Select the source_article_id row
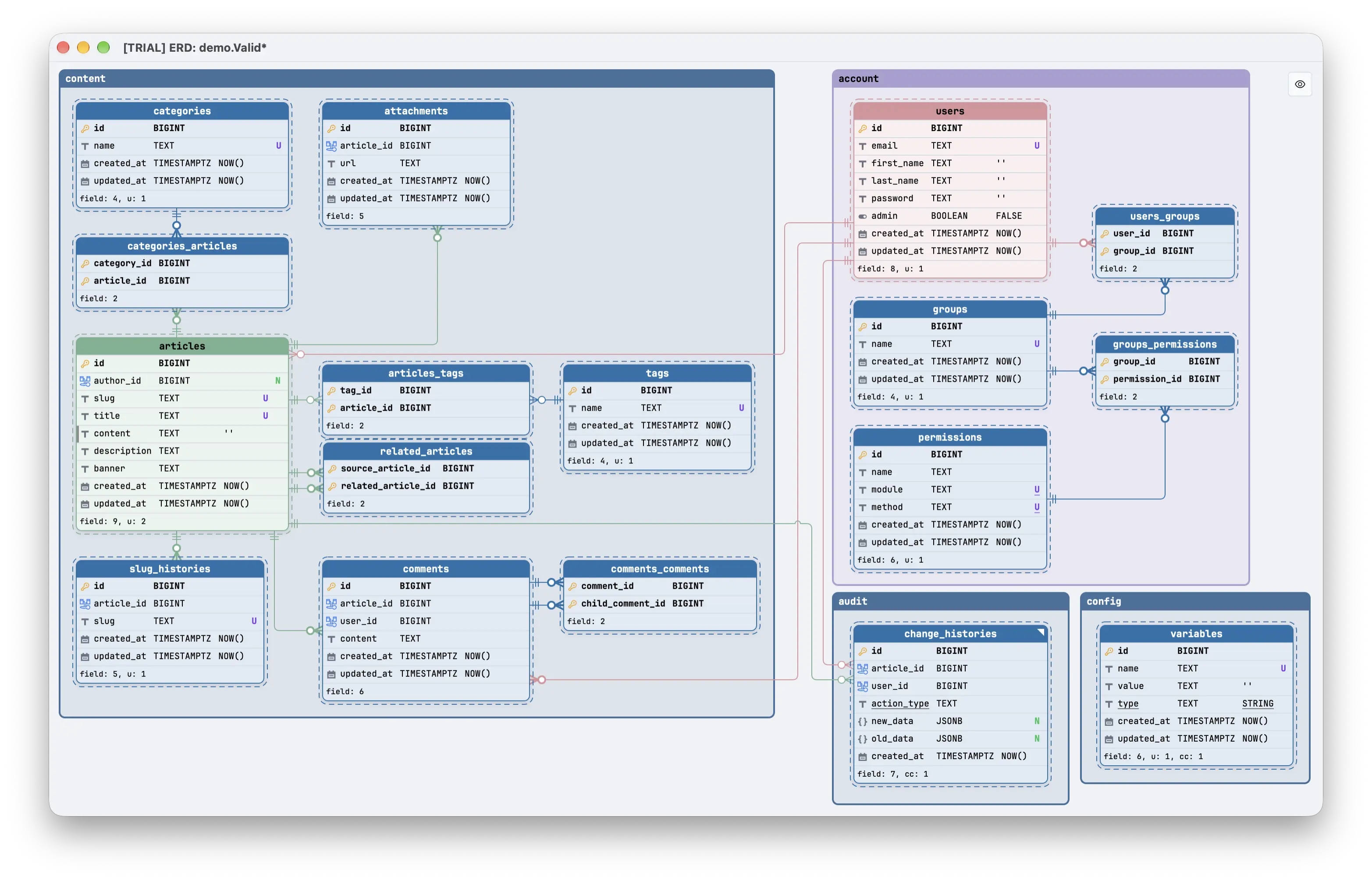 click(426, 469)
